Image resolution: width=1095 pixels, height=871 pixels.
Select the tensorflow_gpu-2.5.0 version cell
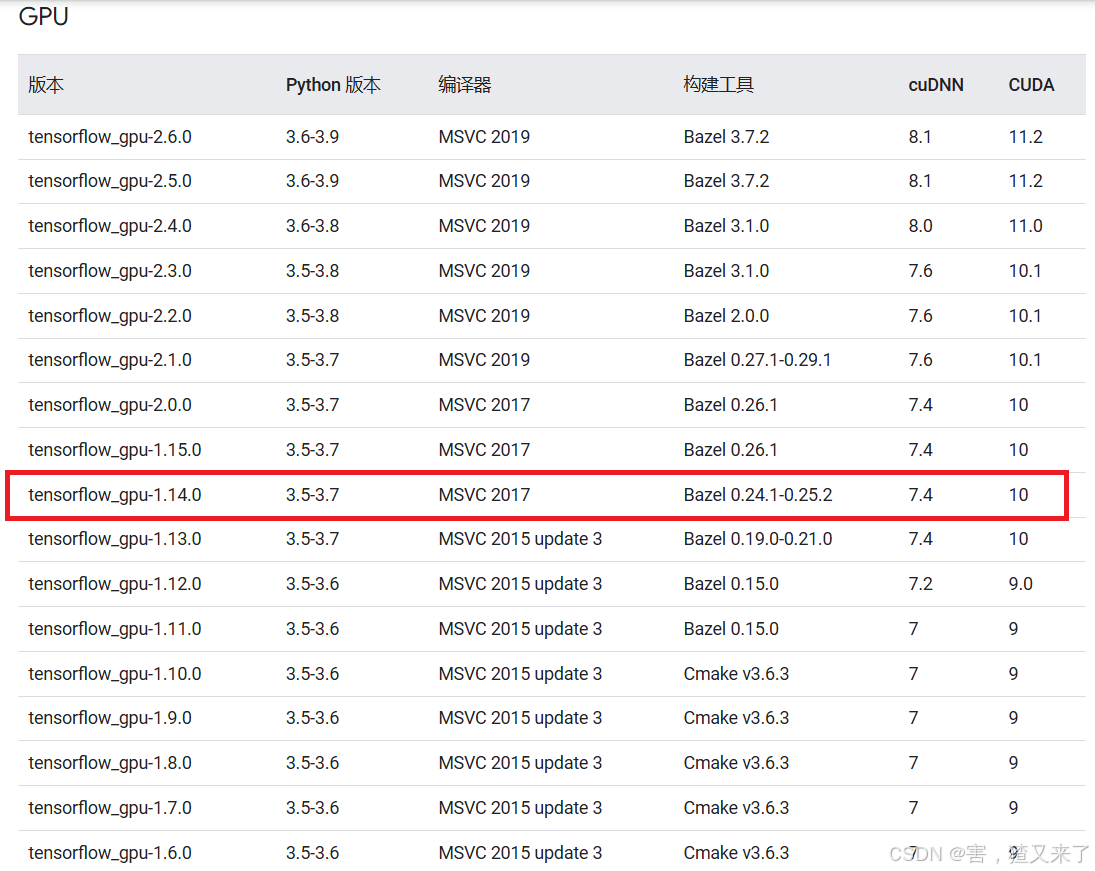(110, 181)
